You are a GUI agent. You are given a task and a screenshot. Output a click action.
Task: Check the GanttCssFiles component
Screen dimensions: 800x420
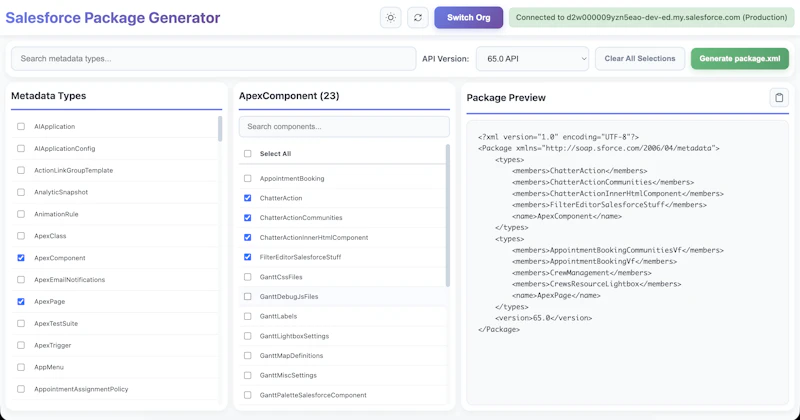coord(247,277)
